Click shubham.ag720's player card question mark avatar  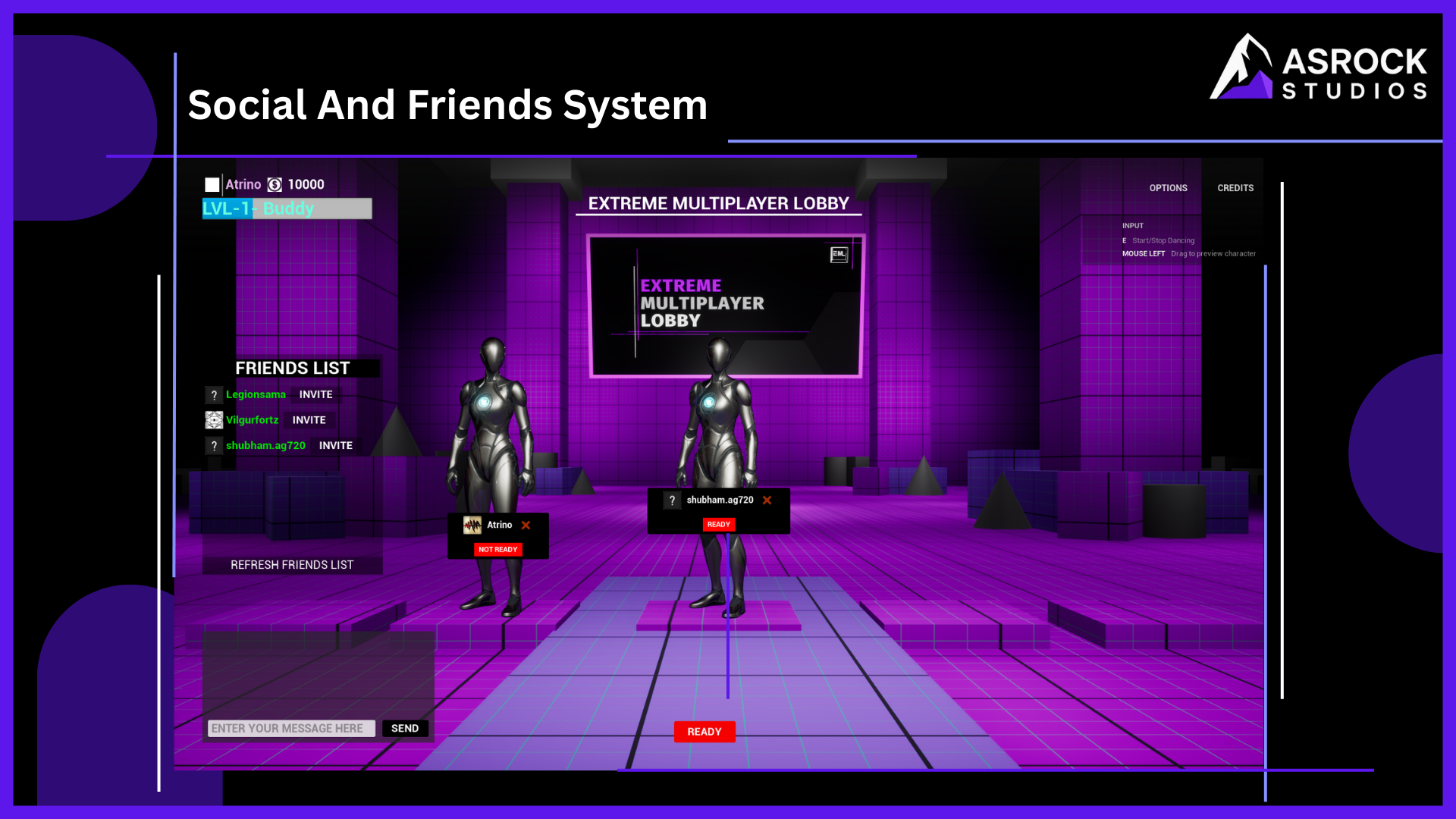click(672, 500)
